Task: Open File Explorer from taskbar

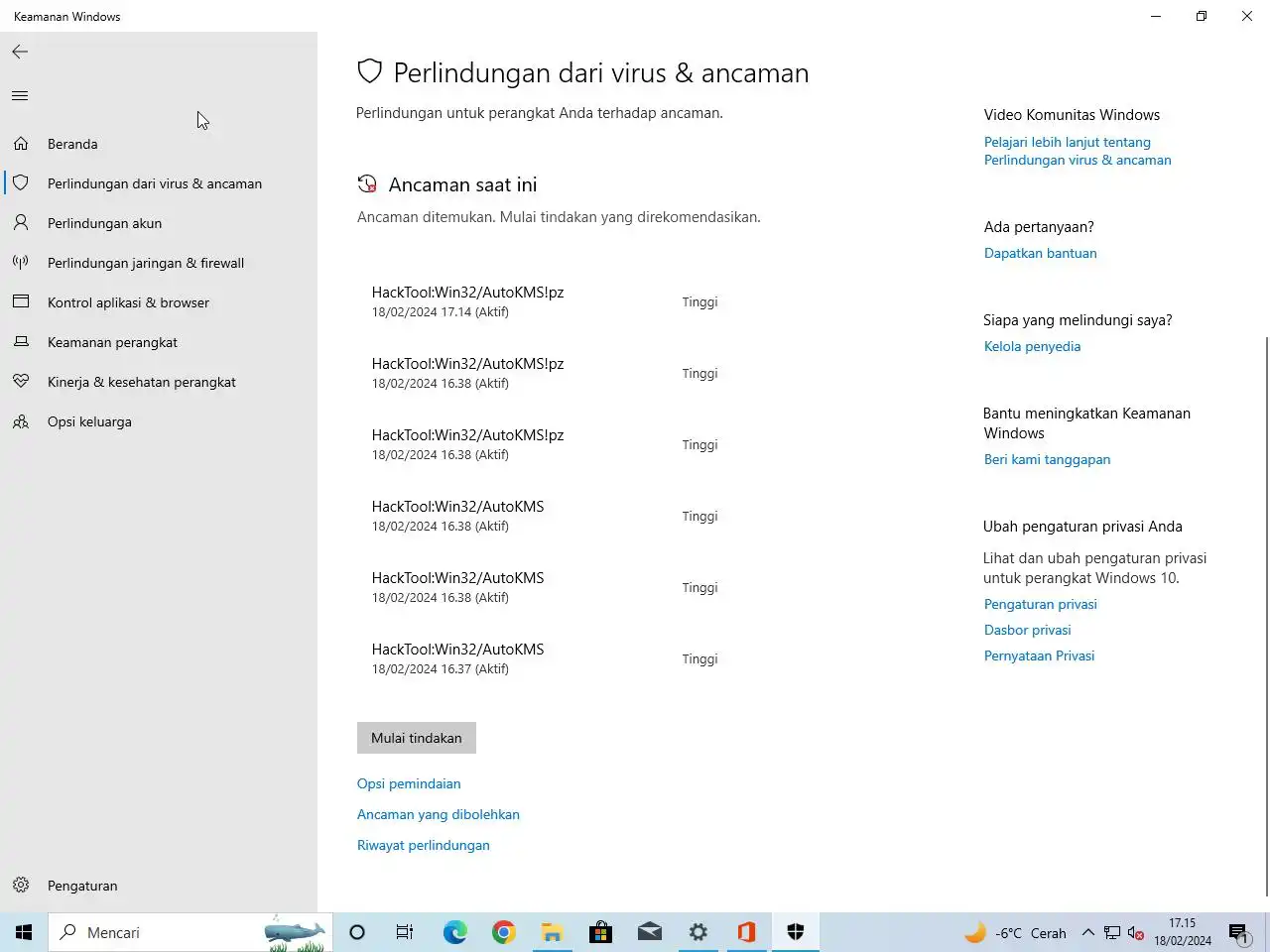Action: coord(553,932)
